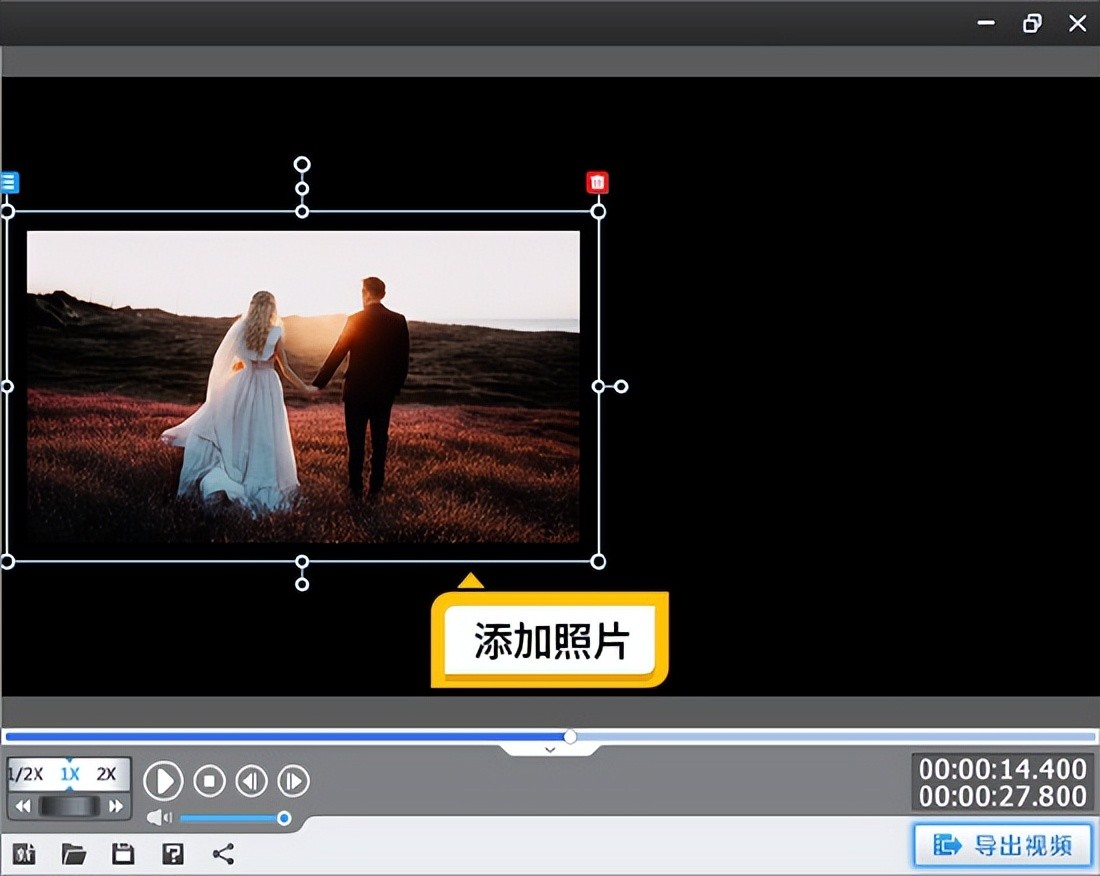Open the settings tools icon in bottom toolbar
The width and height of the screenshot is (1100, 876).
pos(24,853)
